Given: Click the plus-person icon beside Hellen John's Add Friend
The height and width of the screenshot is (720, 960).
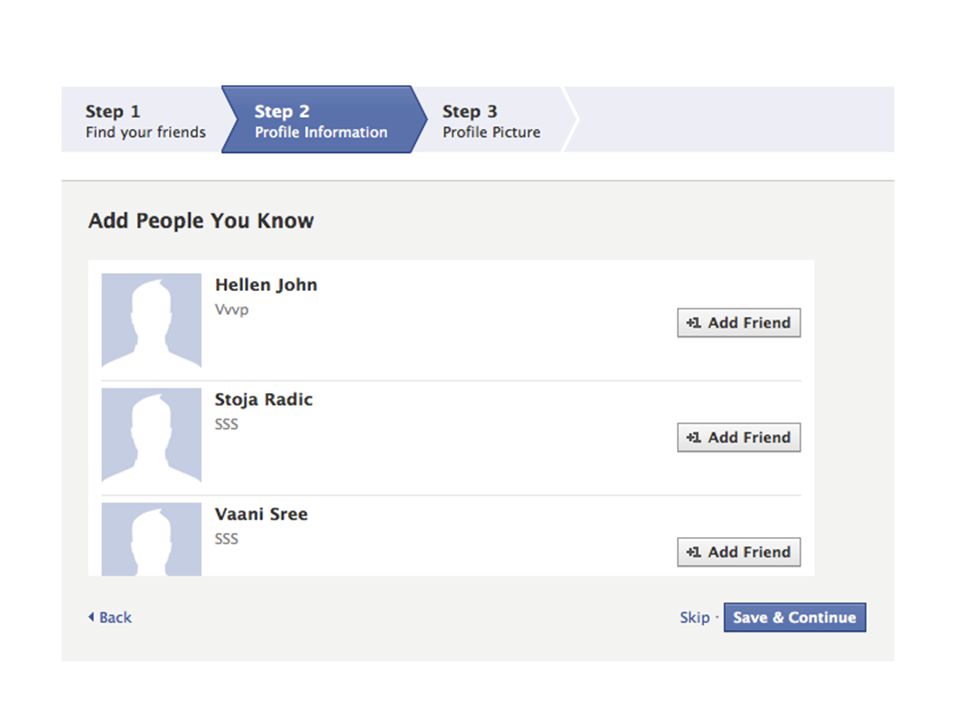Looking at the screenshot, I should pos(693,323).
